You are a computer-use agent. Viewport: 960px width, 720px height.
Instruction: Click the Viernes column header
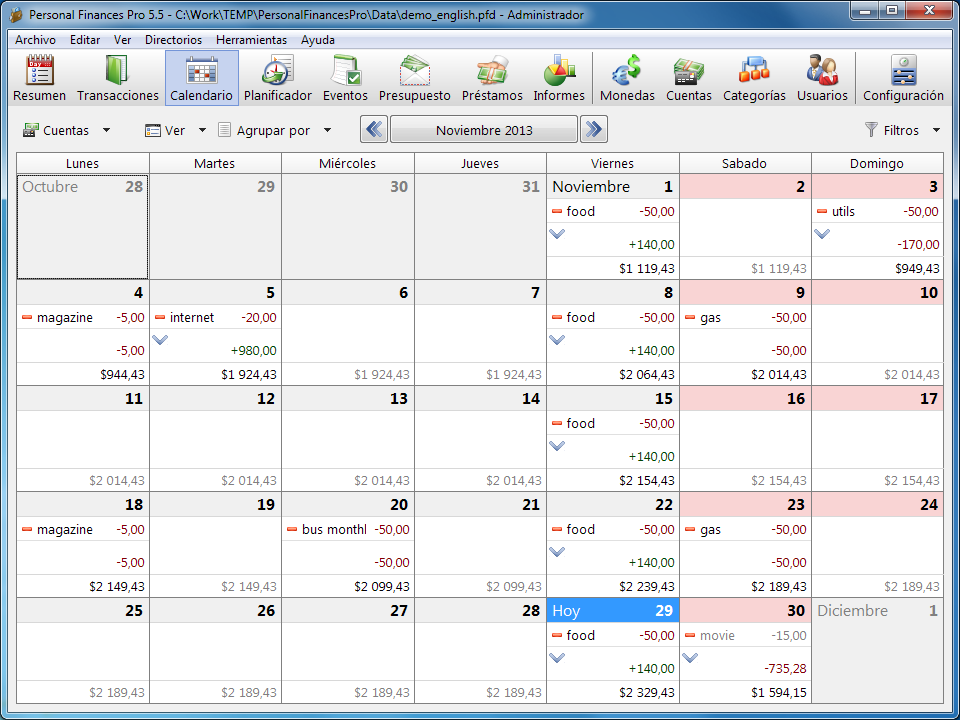pos(612,163)
